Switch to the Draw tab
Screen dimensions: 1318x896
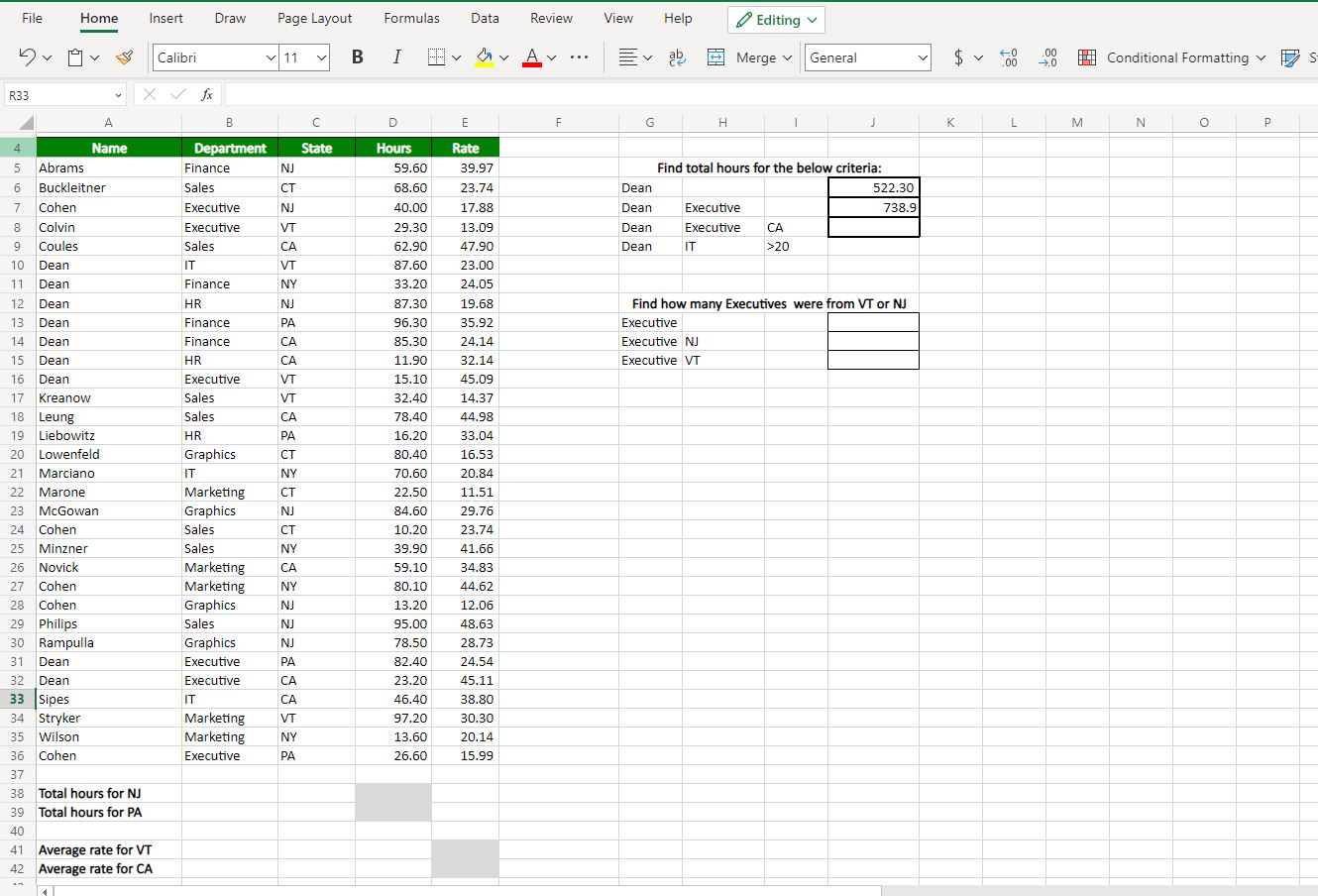tap(230, 18)
